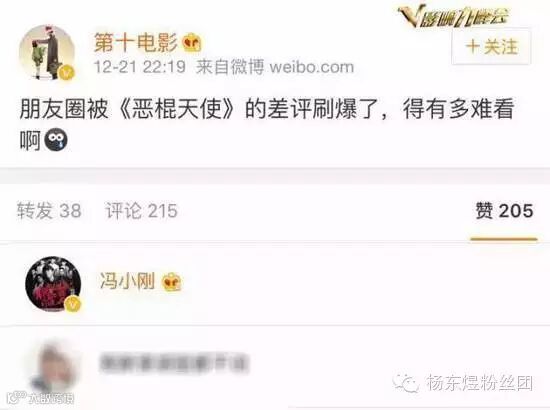
Task: Tap the crown membership badge beside 第十电影
Action: pos(192,43)
